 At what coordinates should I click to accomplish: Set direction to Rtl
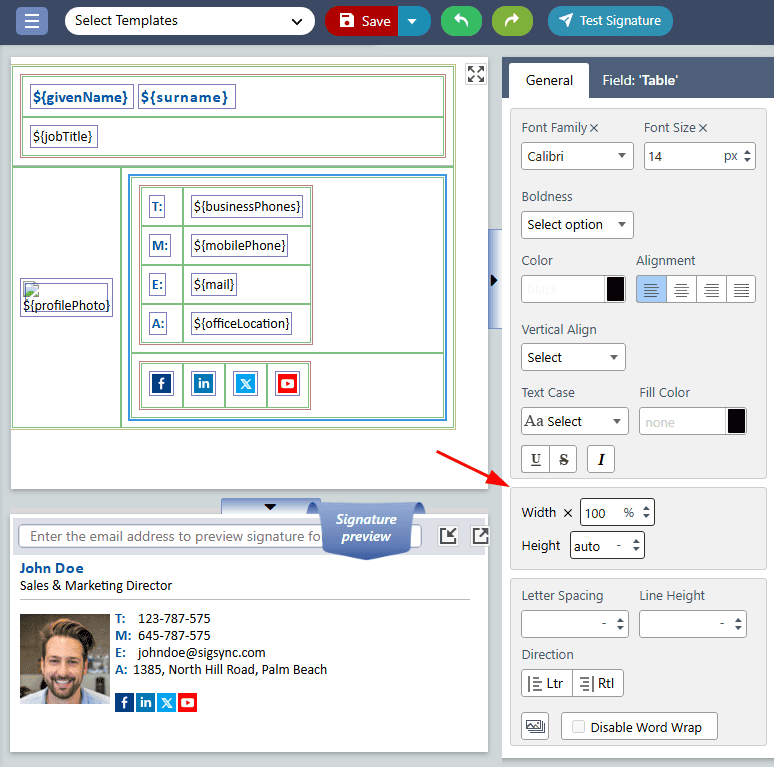[x=597, y=684]
